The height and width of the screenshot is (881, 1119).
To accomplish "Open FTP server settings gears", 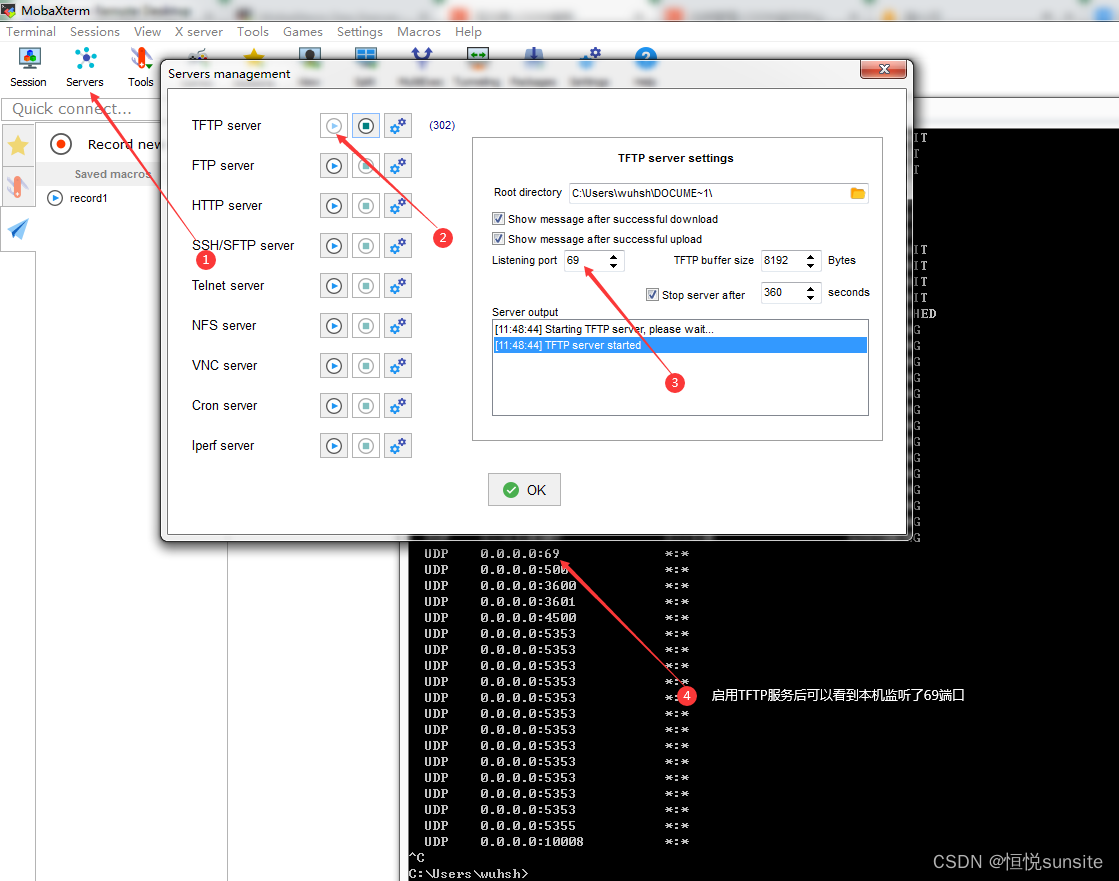I will (x=398, y=166).
